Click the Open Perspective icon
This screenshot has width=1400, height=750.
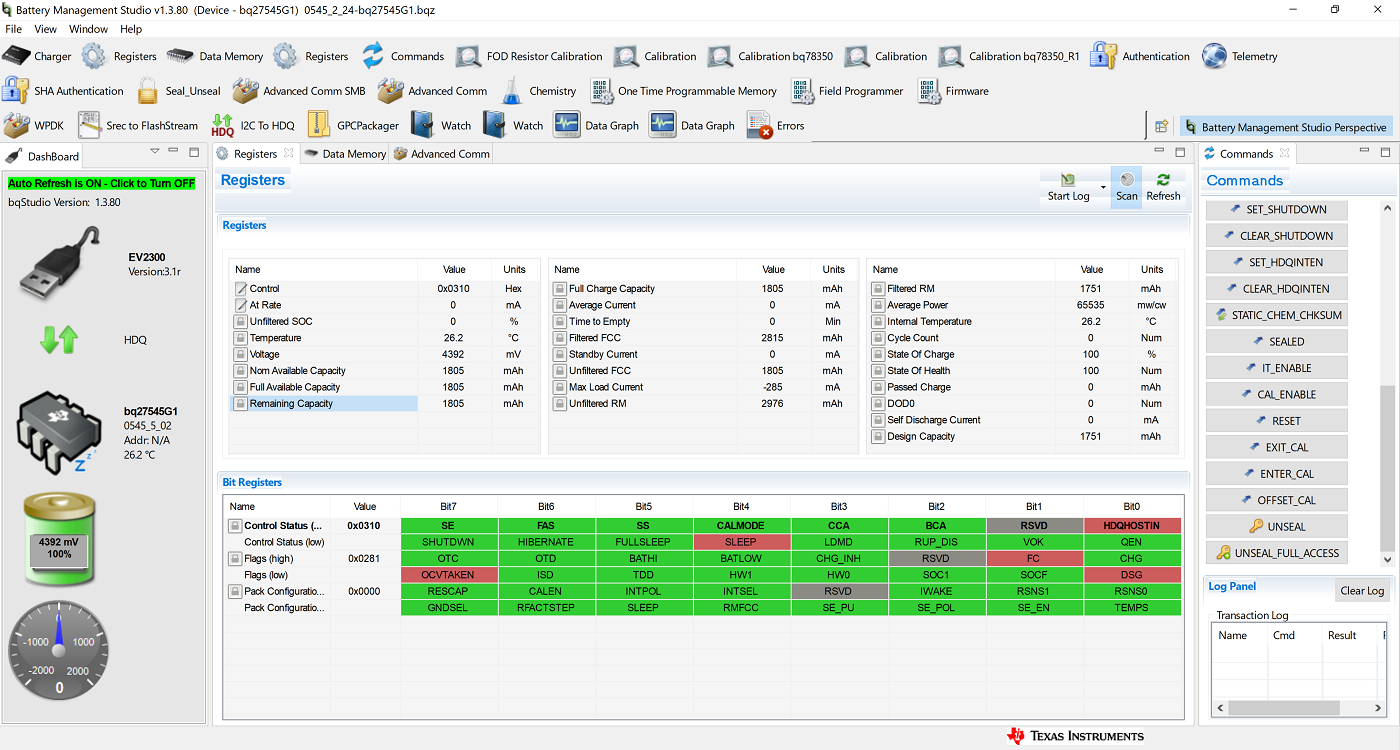(1161, 127)
